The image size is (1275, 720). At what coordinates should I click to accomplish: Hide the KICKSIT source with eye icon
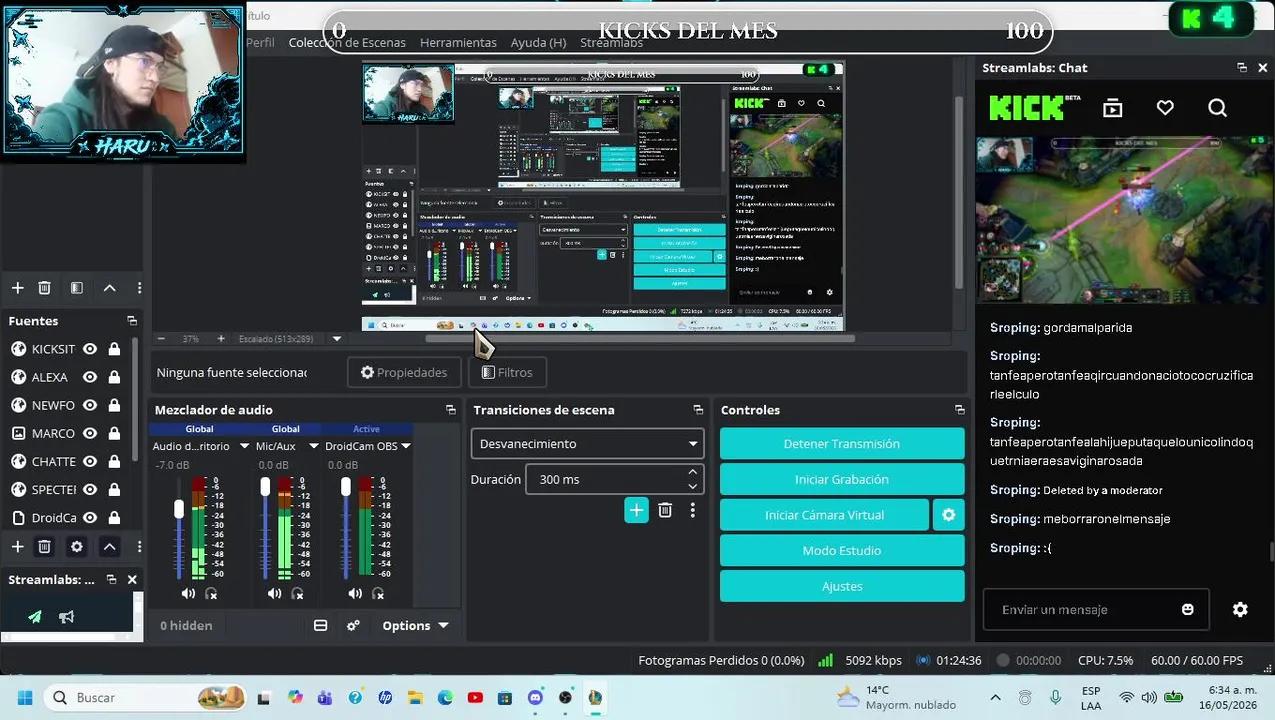90,349
